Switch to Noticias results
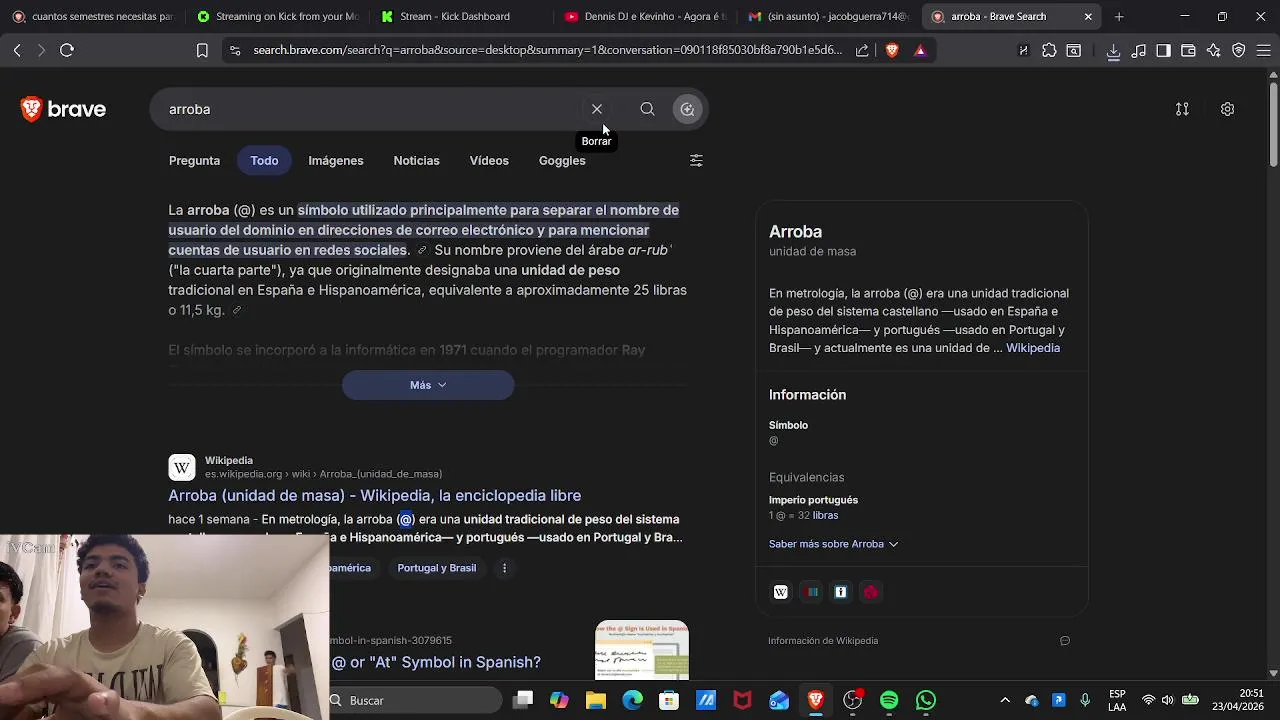The height and width of the screenshot is (720, 1280). tap(416, 160)
